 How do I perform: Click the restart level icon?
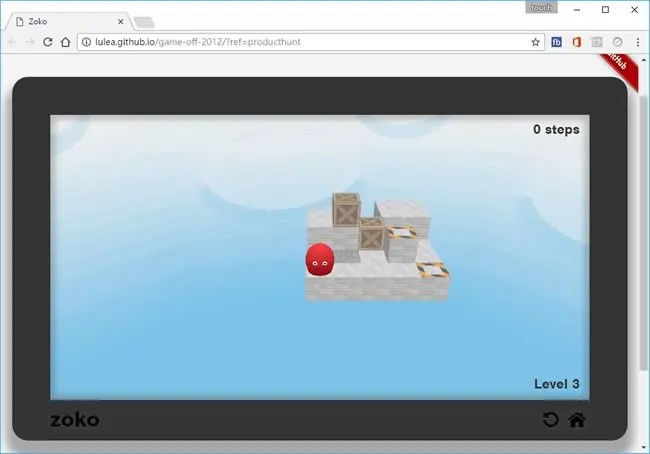(551, 420)
